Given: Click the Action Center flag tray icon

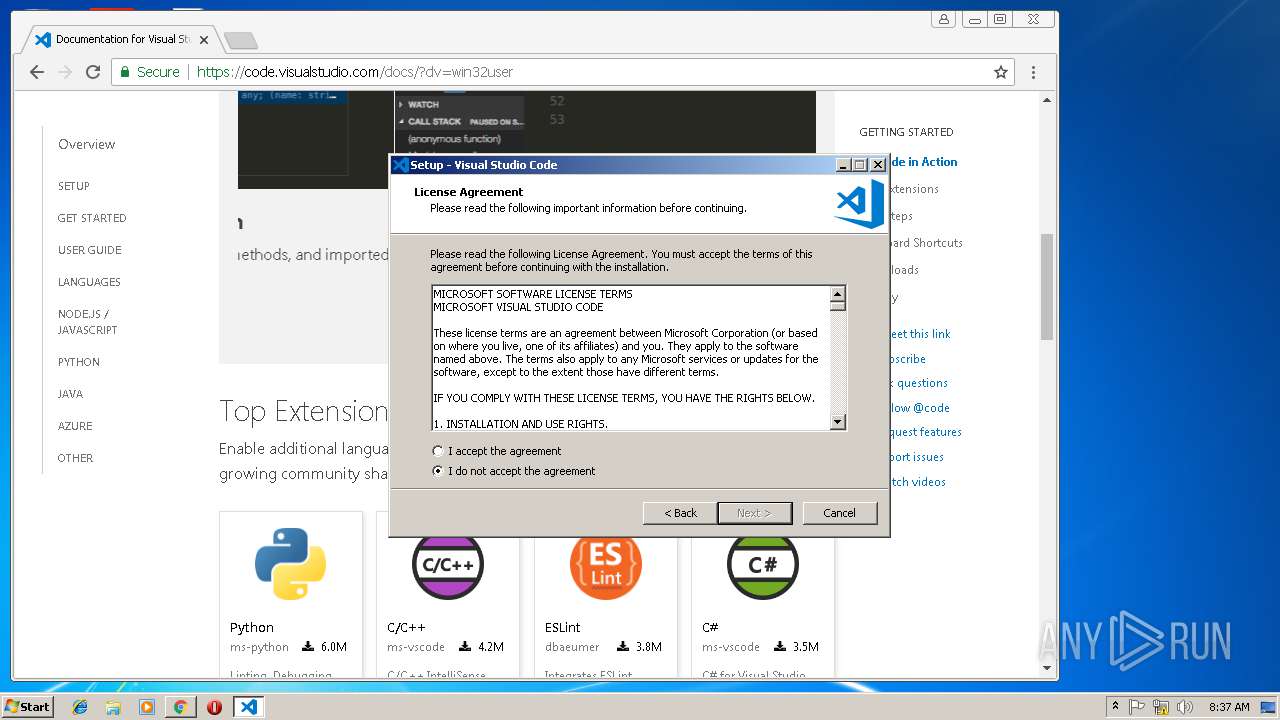Looking at the screenshot, I should click(x=1138, y=707).
